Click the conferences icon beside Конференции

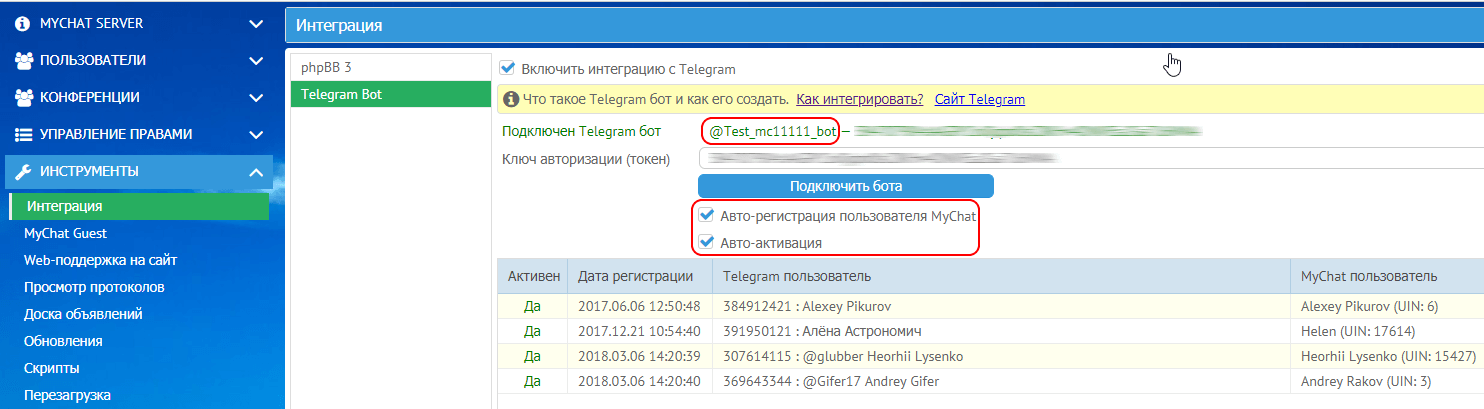click(x=24, y=97)
